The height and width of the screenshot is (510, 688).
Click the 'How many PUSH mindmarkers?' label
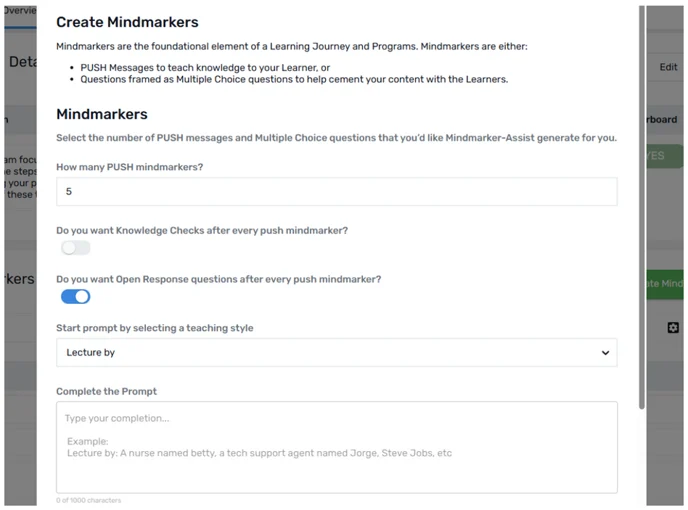click(x=129, y=167)
